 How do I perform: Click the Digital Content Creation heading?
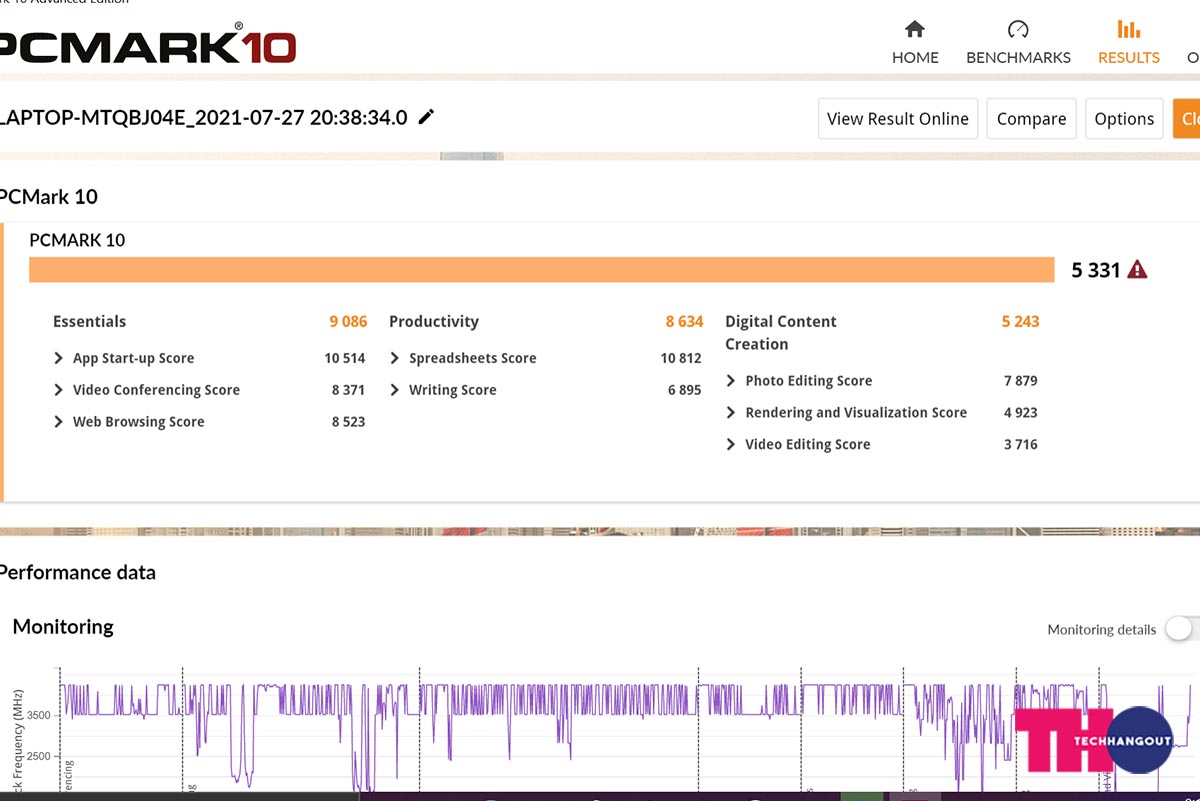[x=781, y=332]
